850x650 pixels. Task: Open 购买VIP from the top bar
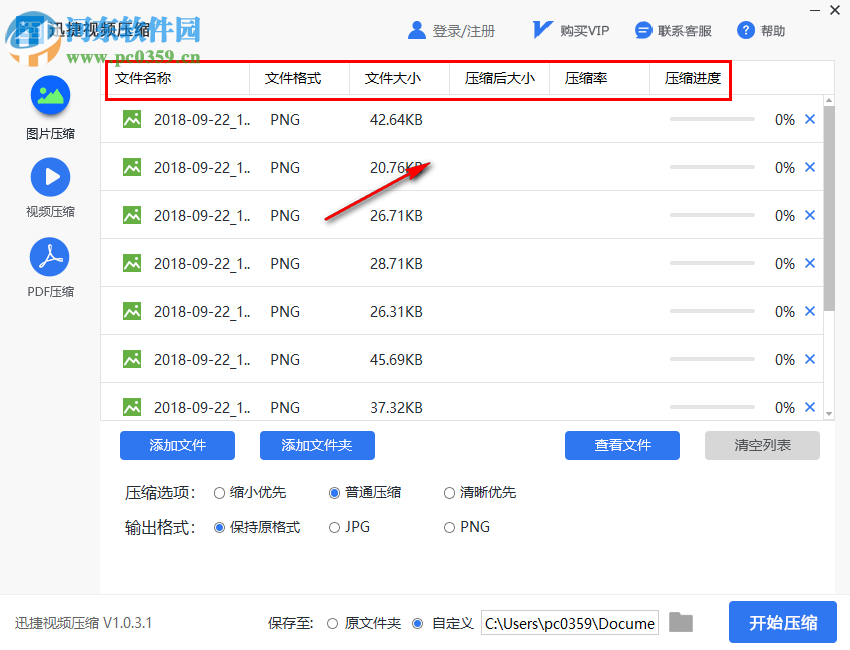569,30
